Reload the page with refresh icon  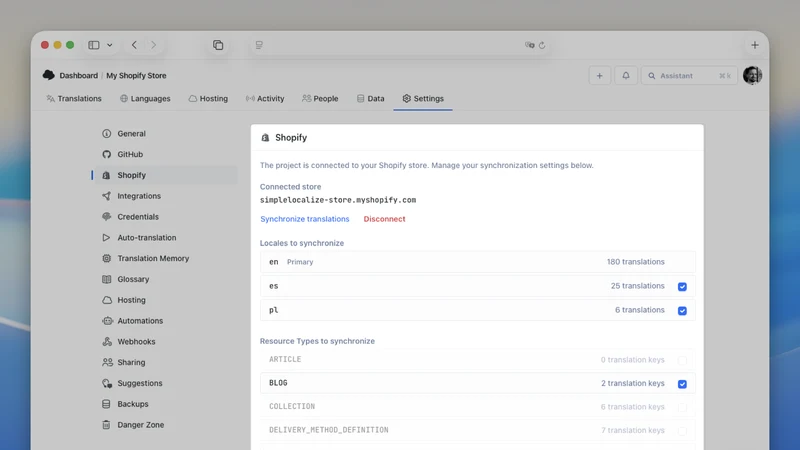pos(542,45)
